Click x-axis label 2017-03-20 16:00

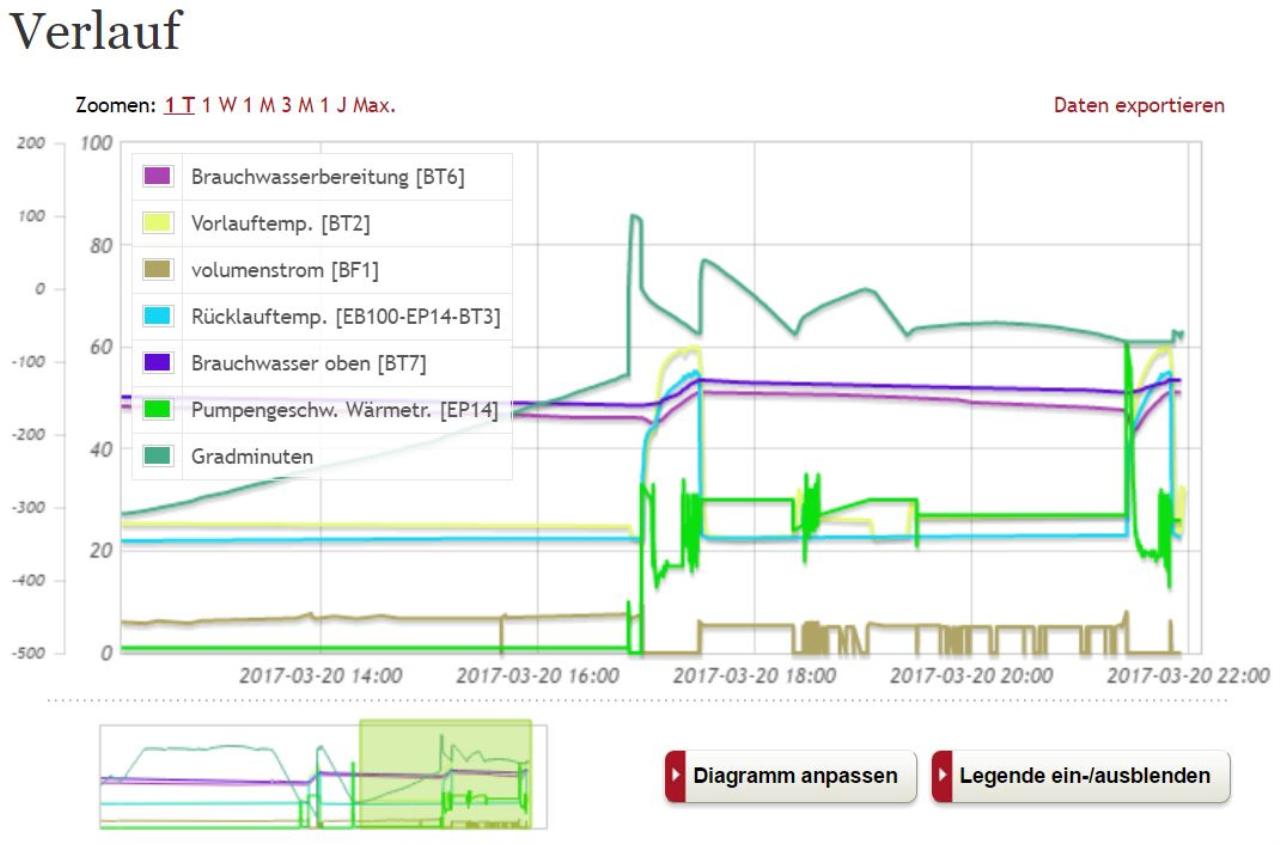[538, 675]
